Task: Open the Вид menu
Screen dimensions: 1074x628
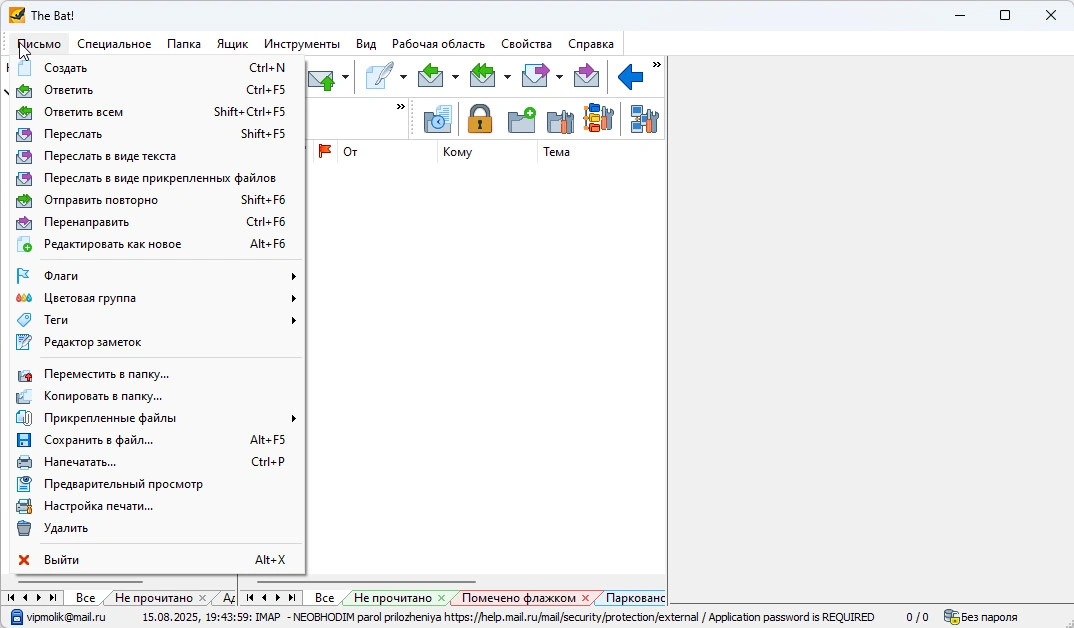Action: click(366, 44)
